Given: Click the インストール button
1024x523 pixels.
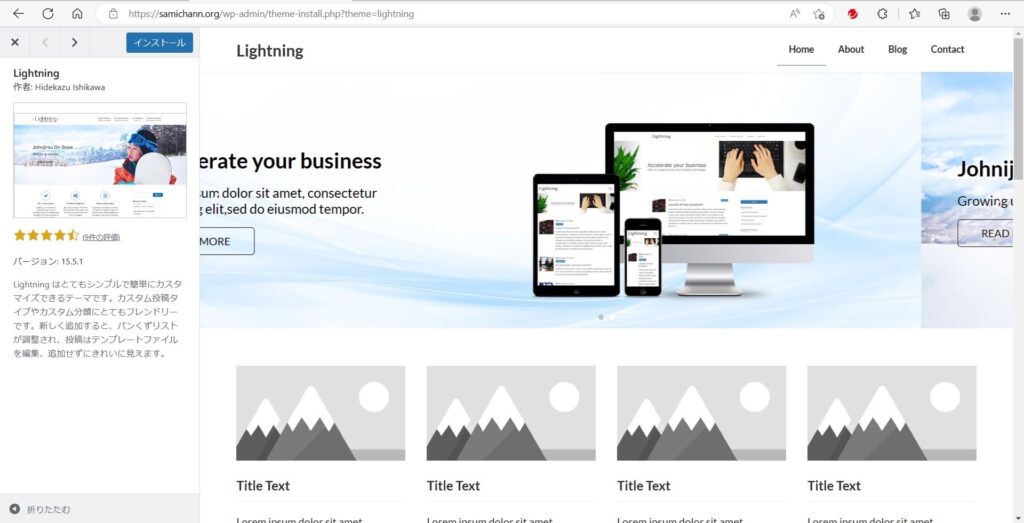Looking at the screenshot, I should point(159,42).
